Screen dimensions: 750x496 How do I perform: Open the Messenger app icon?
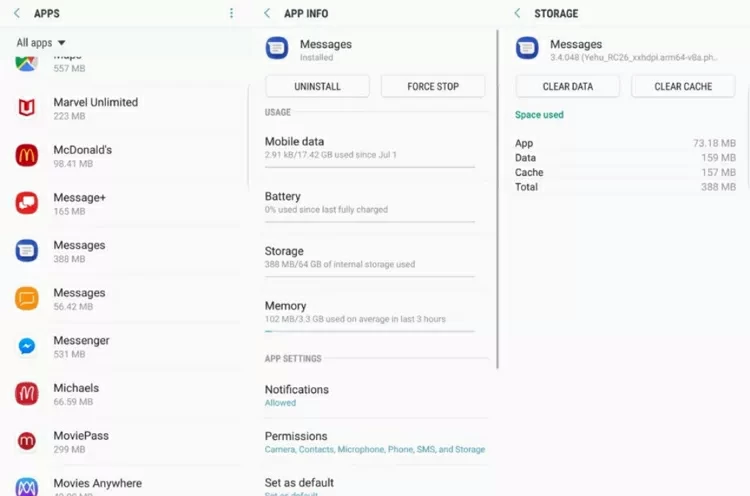click(27, 346)
